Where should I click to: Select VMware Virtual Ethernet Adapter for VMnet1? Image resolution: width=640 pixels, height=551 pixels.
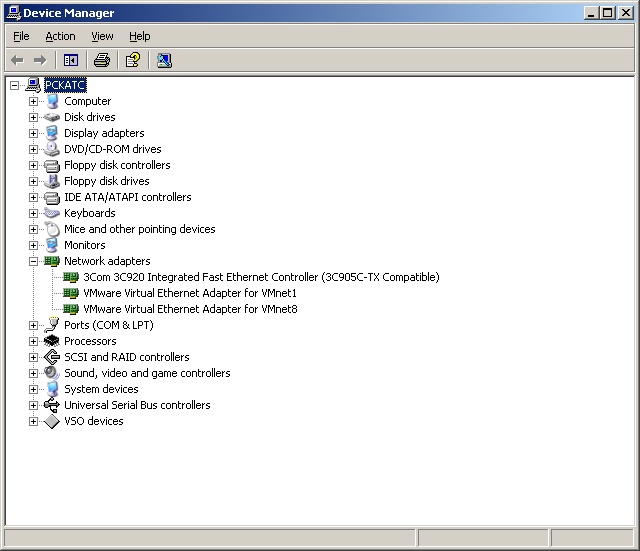190,293
